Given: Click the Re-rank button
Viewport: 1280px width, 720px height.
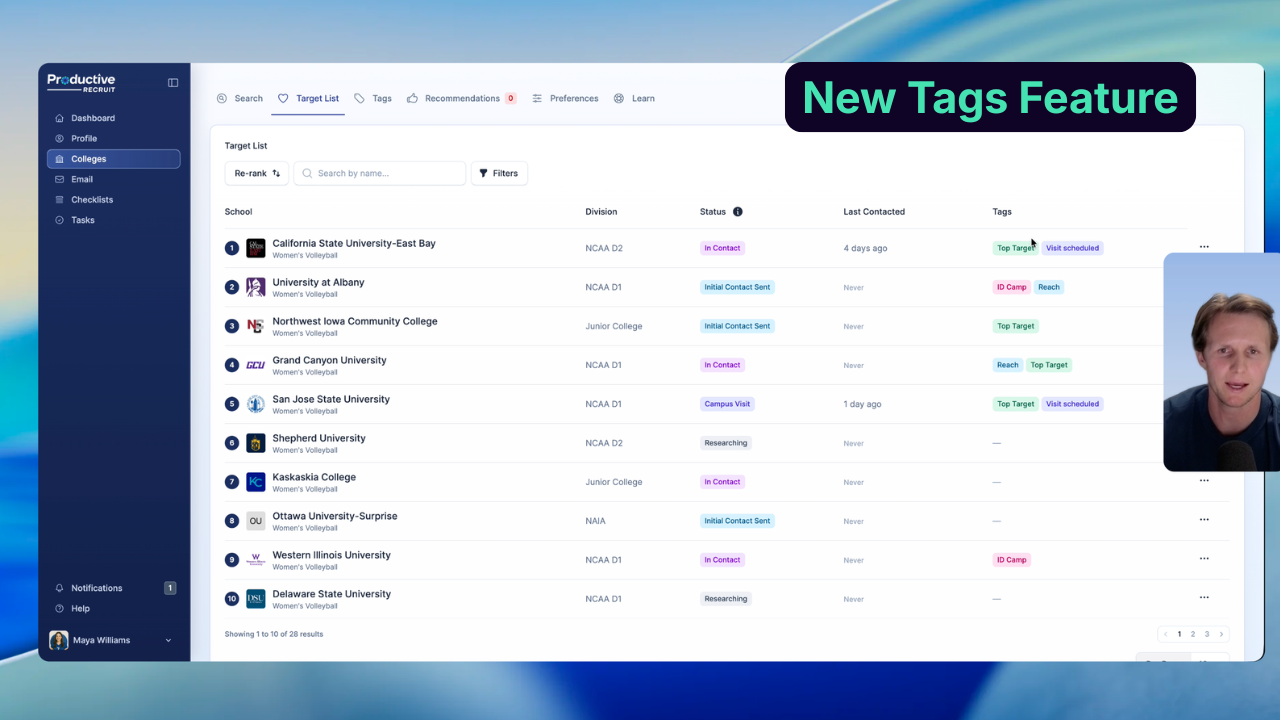Looking at the screenshot, I should pyautogui.click(x=257, y=173).
